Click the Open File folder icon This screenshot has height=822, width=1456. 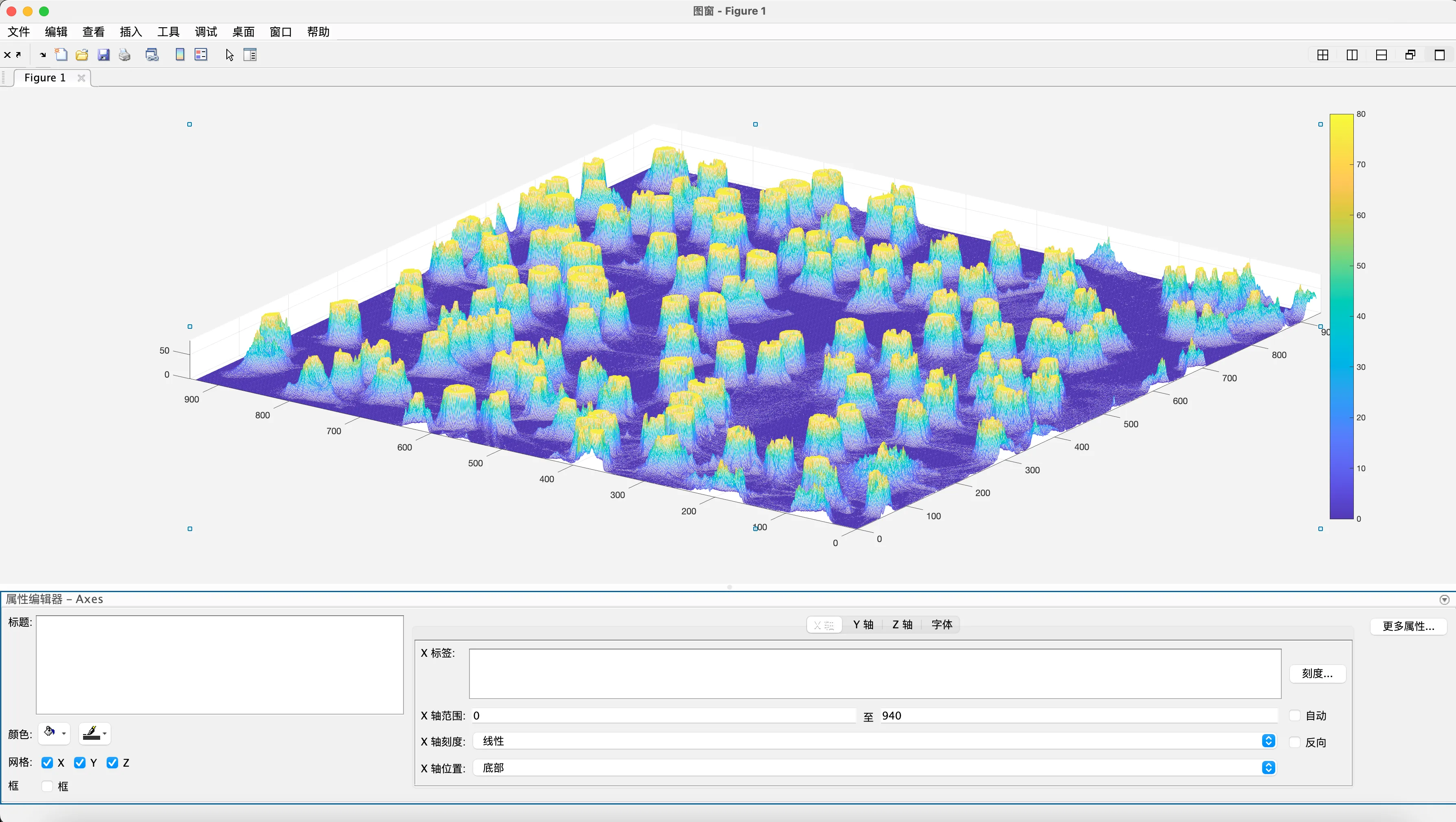pos(82,55)
